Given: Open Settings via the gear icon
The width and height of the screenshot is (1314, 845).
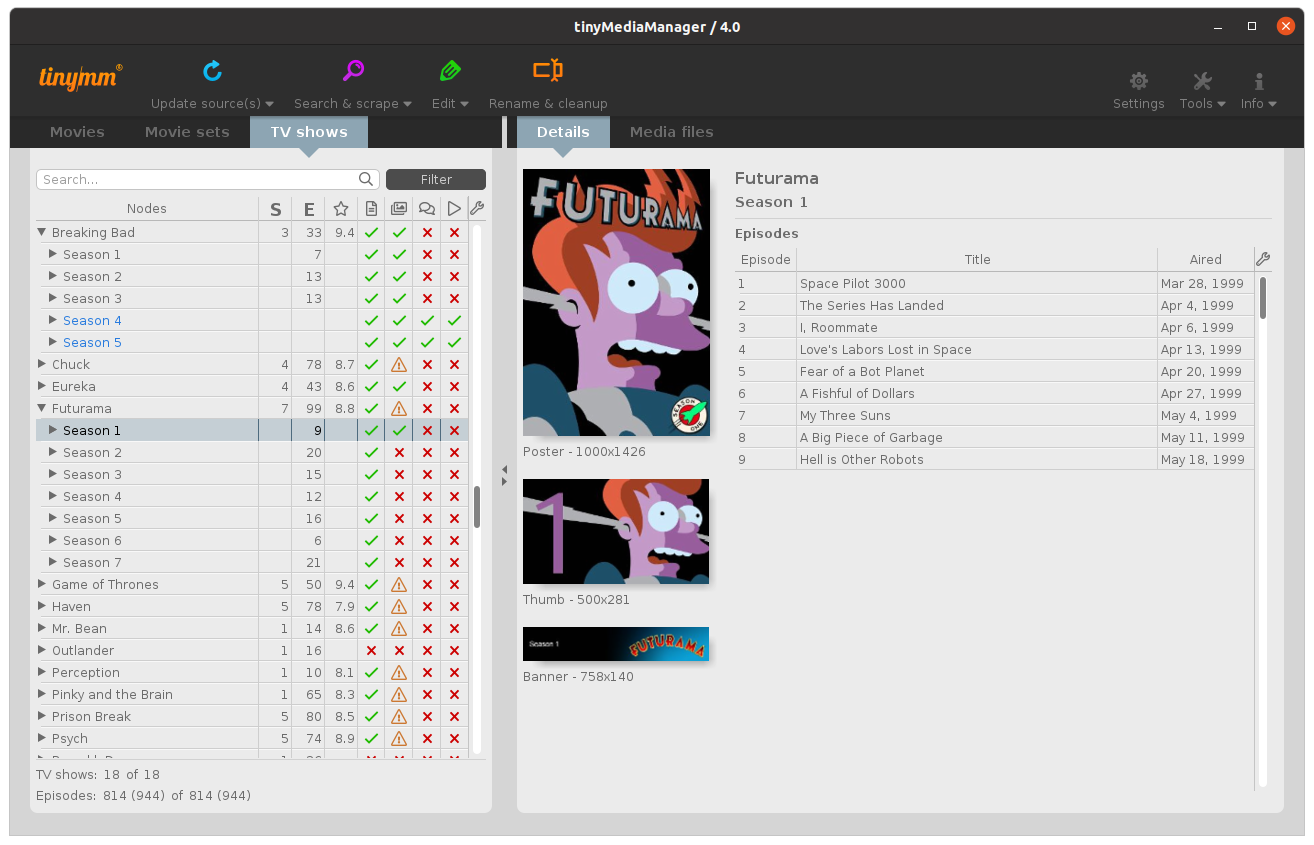Looking at the screenshot, I should pyautogui.click(x=1138, y=82).
